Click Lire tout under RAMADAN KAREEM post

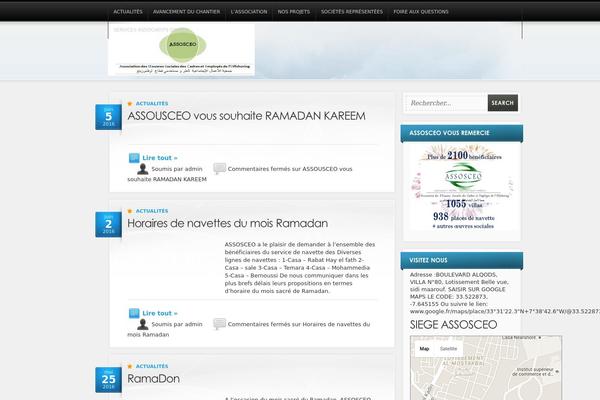point(160,158)
